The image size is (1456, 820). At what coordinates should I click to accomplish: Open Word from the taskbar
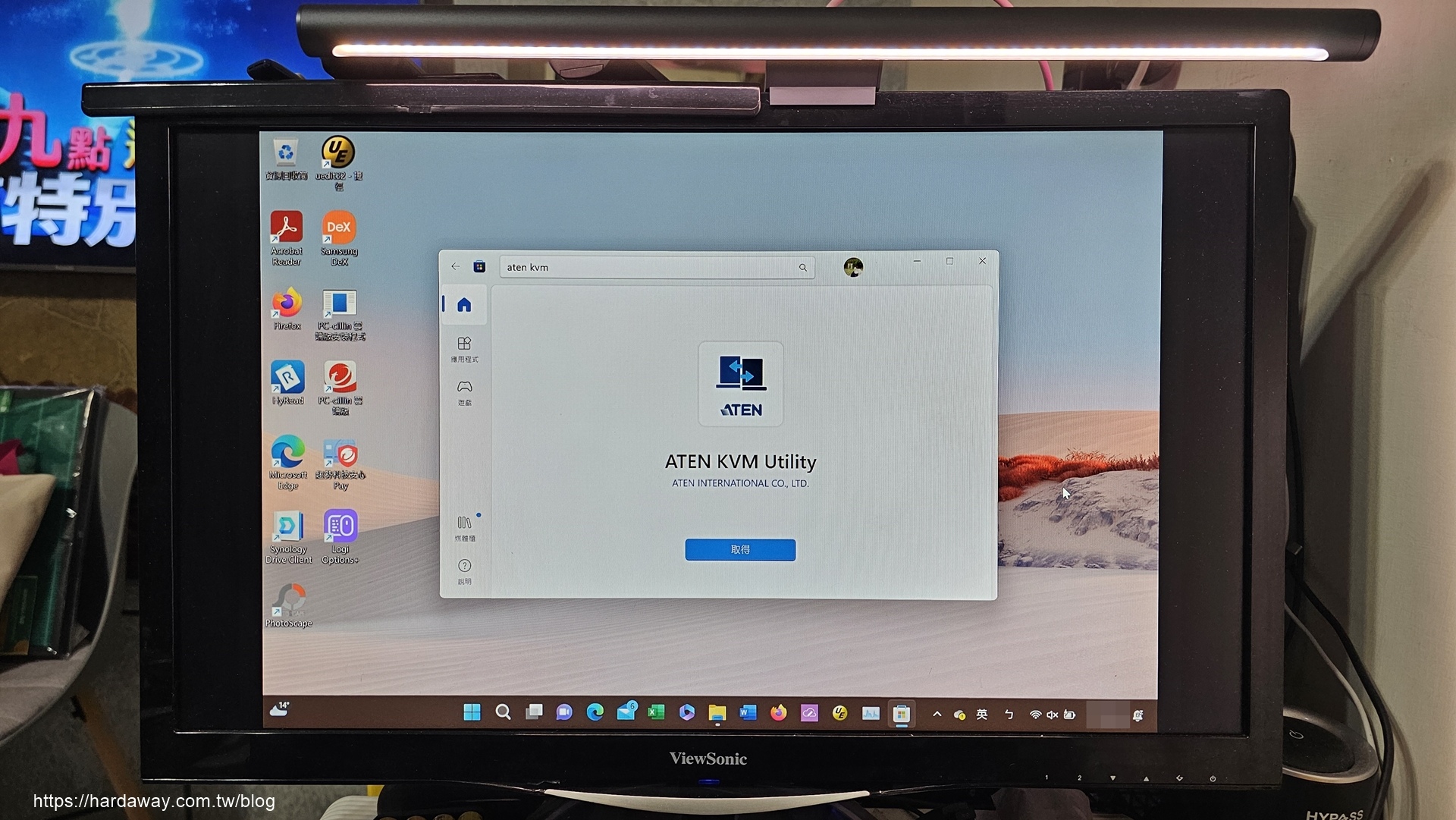coord(748,712)
